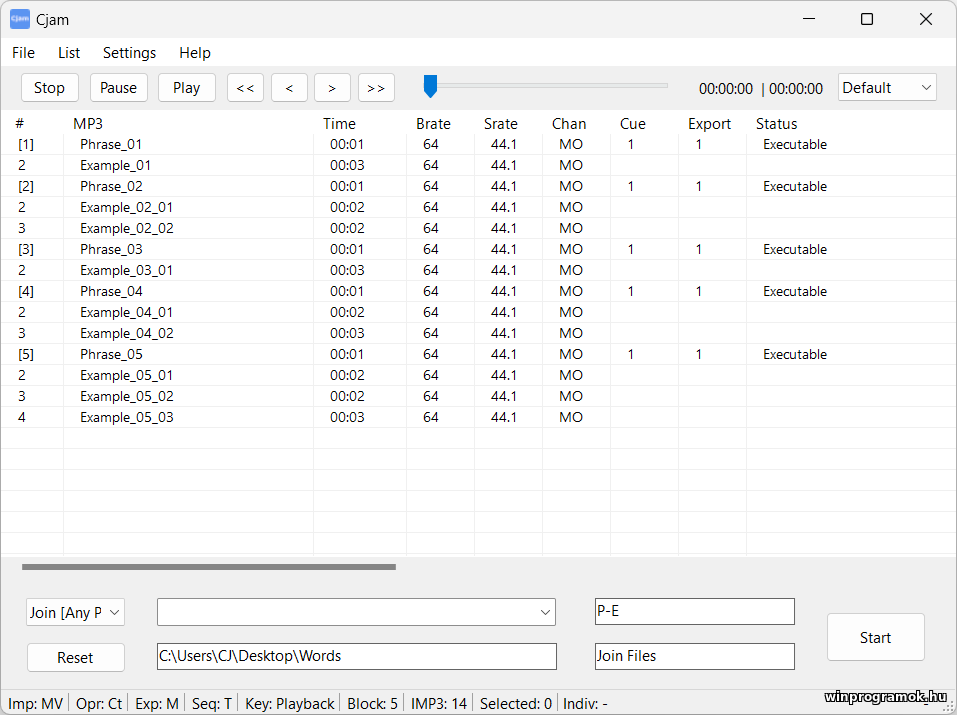The image size is (957, 715).
Task: Click the Cjam app icon in title bar
Action: pyautogui.click(x=20, y=19)
